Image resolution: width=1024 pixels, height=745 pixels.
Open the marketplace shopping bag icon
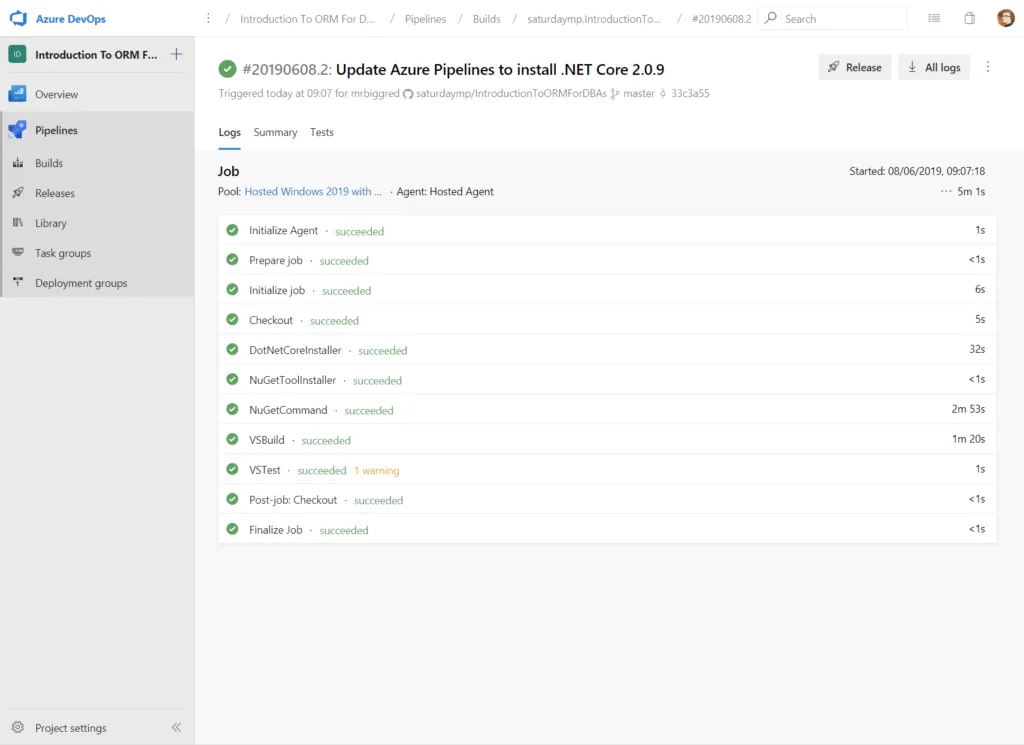(x=970, y=18)
